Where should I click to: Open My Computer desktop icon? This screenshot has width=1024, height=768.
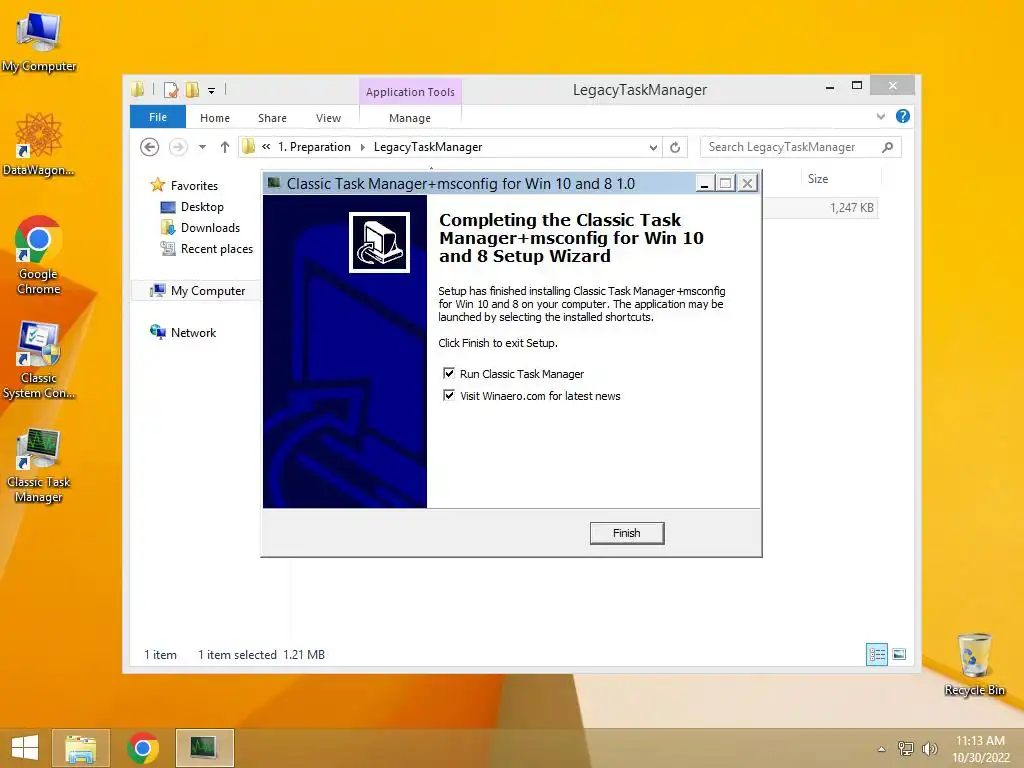point(39,41)
